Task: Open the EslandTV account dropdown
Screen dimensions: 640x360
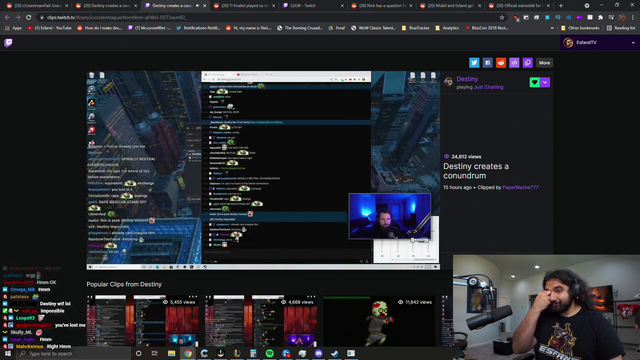Action: pyautogui.click(x=599, y=42)
